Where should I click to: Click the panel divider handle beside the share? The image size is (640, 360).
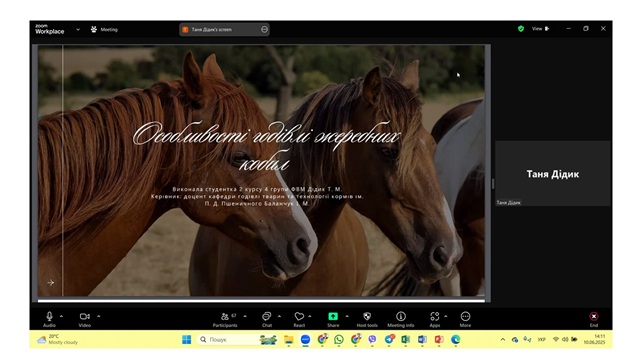pyautogui.click(x=493, y=184)
